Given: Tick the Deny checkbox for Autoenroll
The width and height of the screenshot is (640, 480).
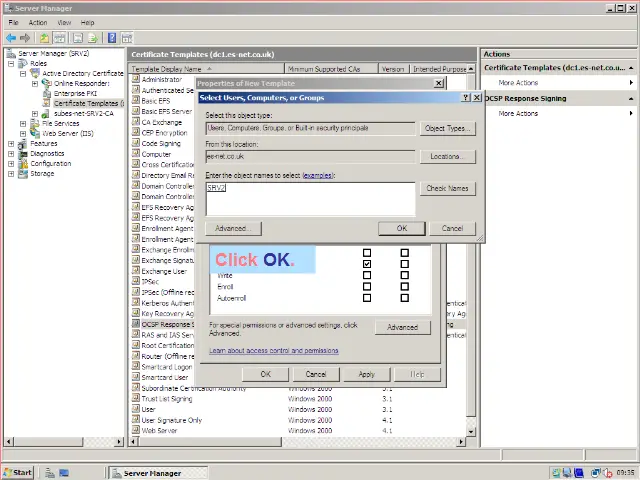Looking at the screenshot, I should coord(404,297).
